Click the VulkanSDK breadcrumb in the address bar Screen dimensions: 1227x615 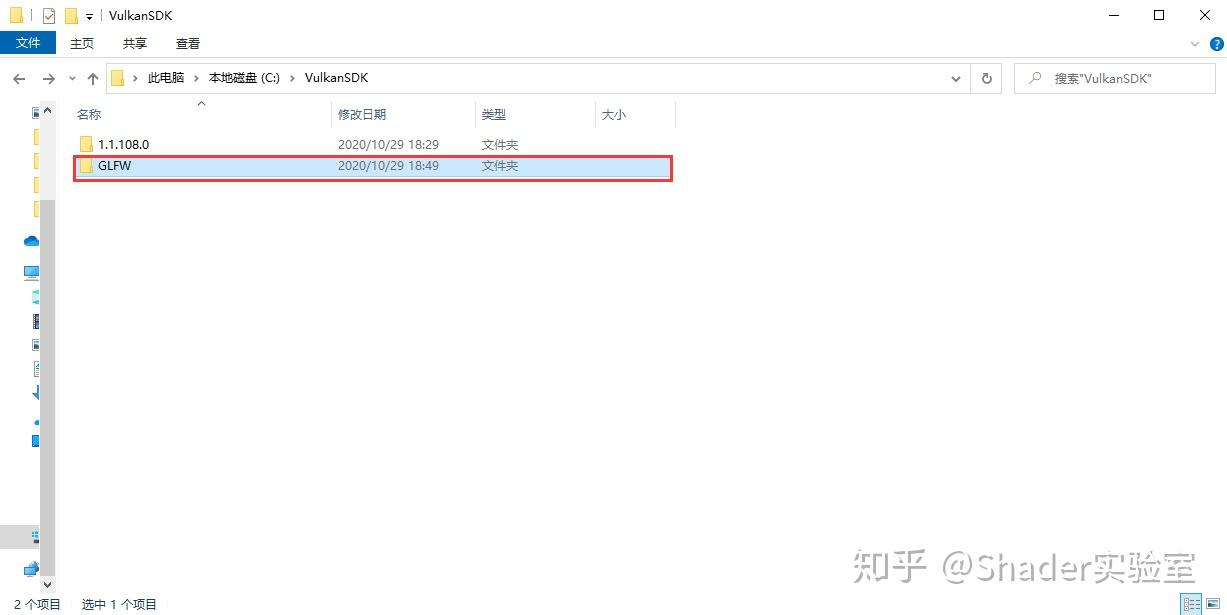pos(337,78)
